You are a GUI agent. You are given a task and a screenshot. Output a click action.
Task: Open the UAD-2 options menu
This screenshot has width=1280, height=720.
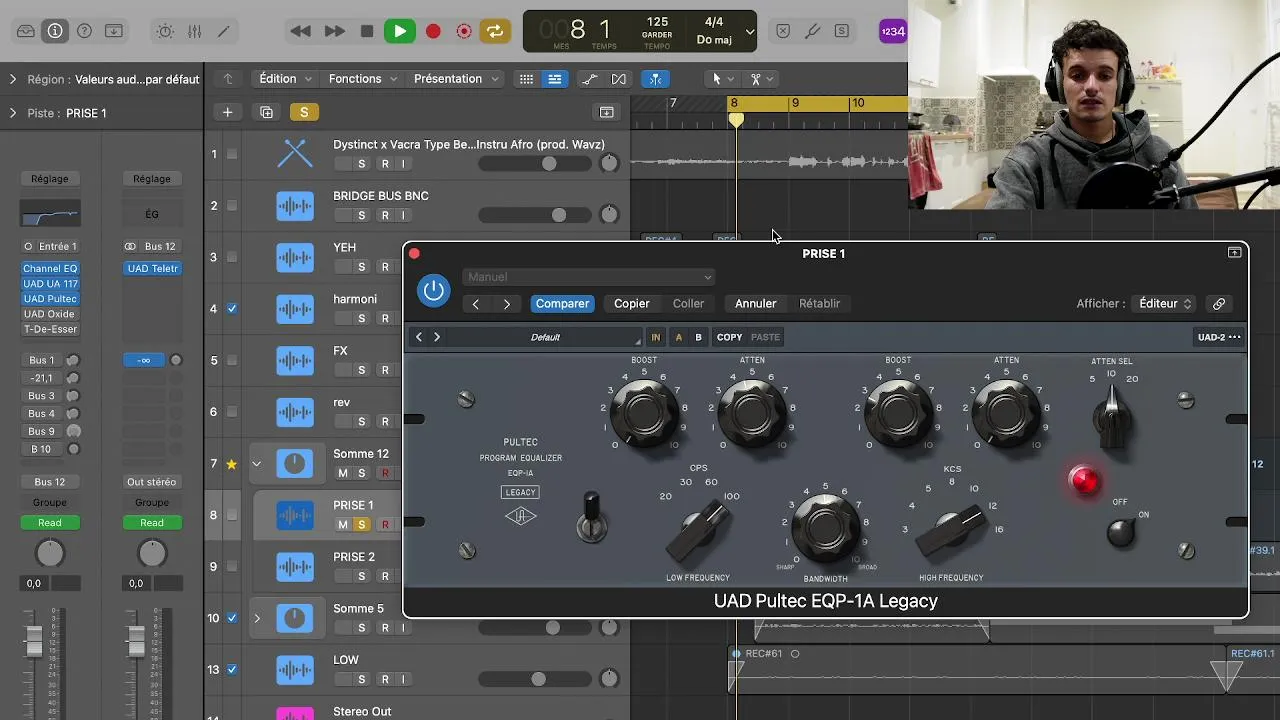[1219, 337]
